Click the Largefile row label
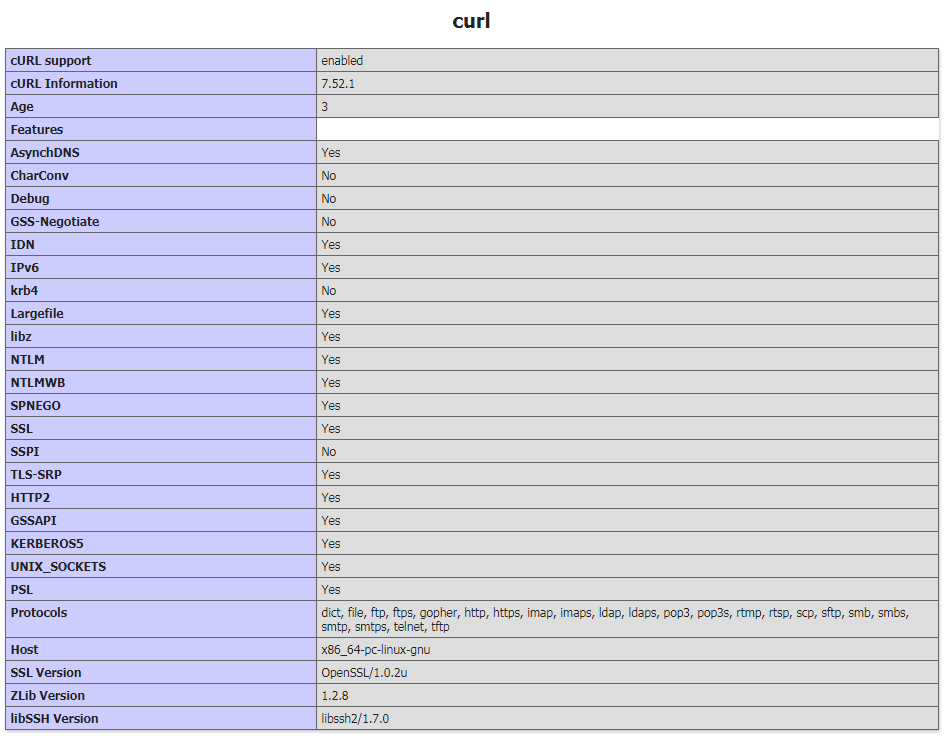Screen dimensions: 951x743 [x=37, y=314]
